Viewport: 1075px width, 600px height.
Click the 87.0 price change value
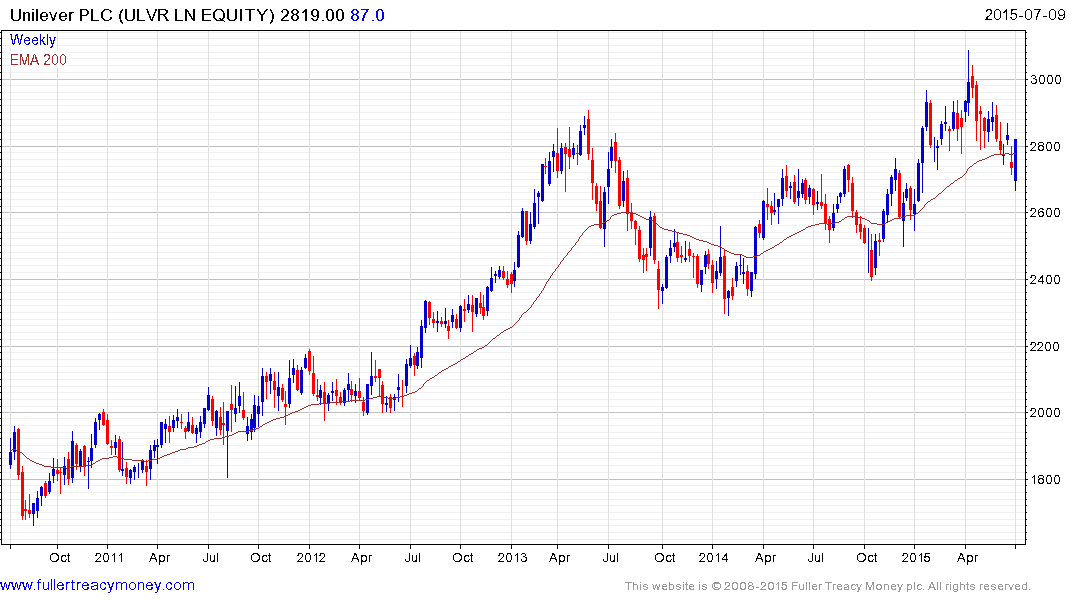pos(367,15)
